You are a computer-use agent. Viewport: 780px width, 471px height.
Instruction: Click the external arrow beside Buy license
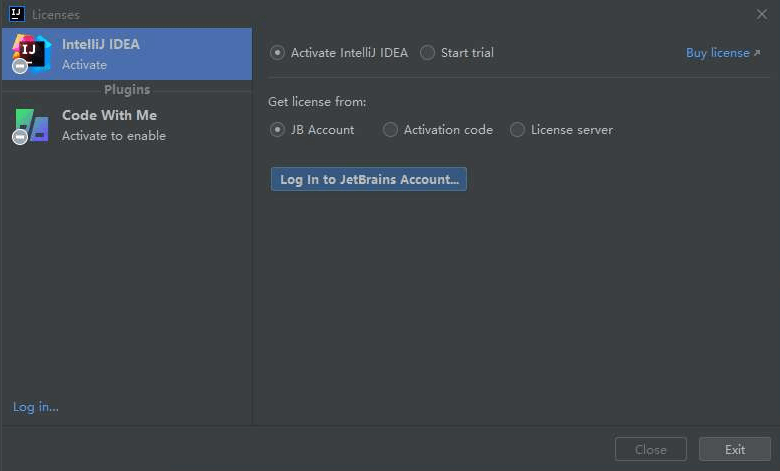pyautogui.click(x=757, y=53)
